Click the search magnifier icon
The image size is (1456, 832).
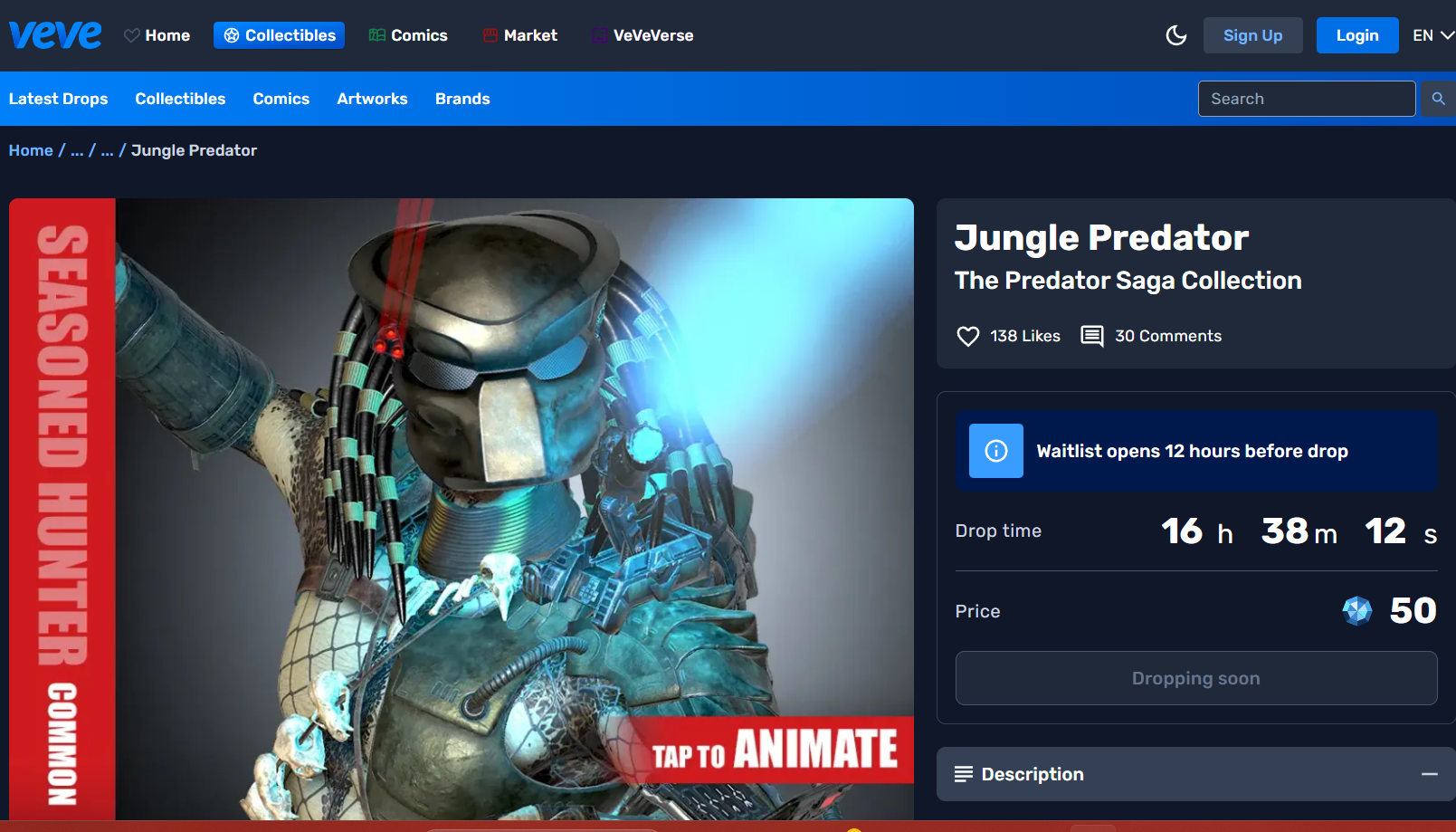click(x=1437, y=99)
